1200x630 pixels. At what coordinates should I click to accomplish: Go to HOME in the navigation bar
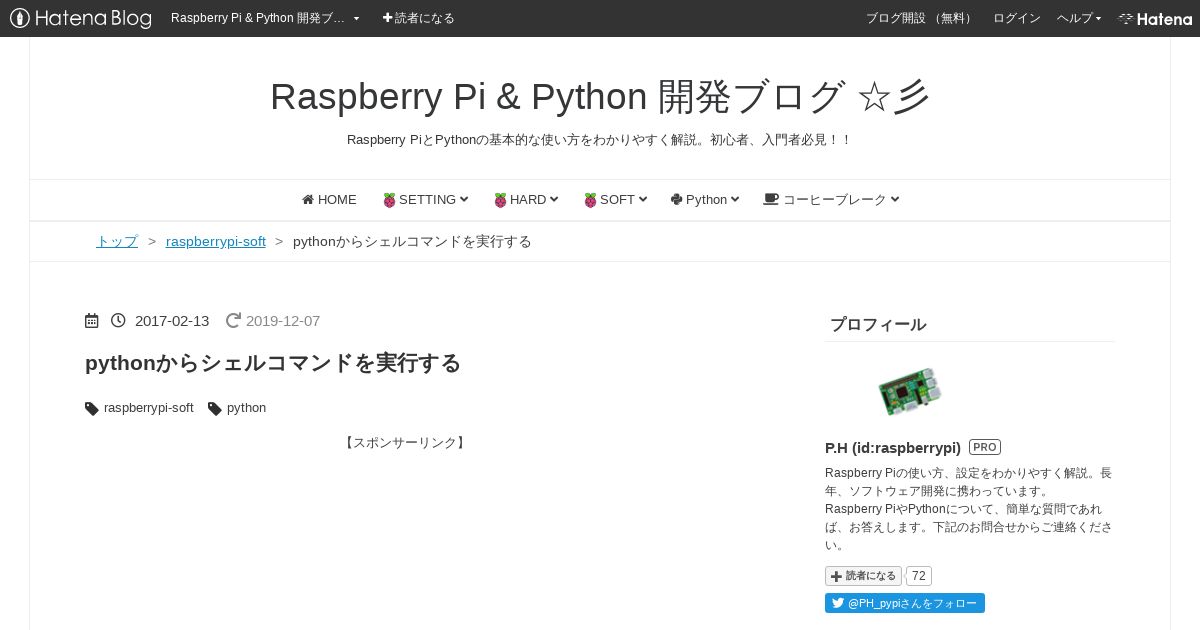tap(329, 200)
